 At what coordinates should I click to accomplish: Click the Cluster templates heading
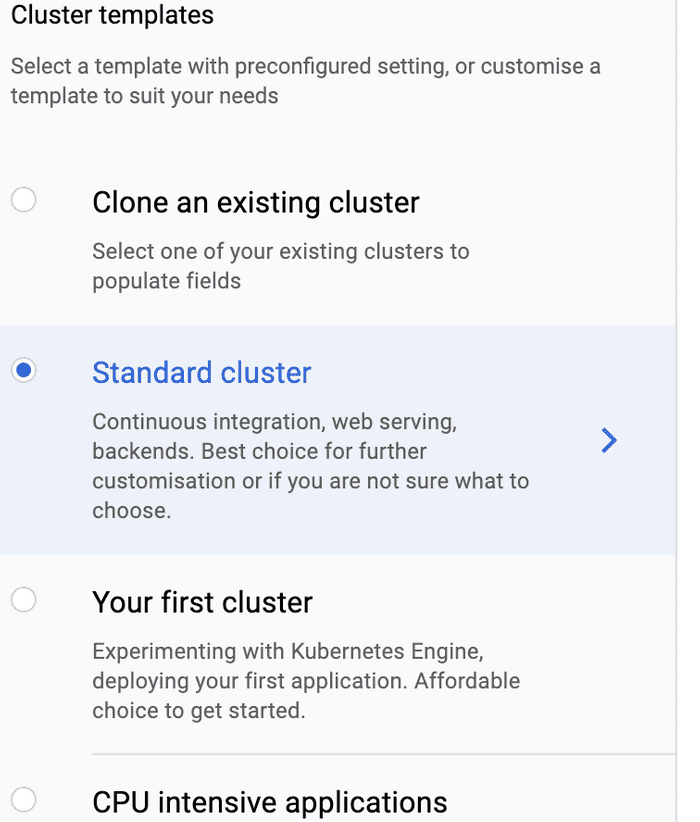click(112, 15)
